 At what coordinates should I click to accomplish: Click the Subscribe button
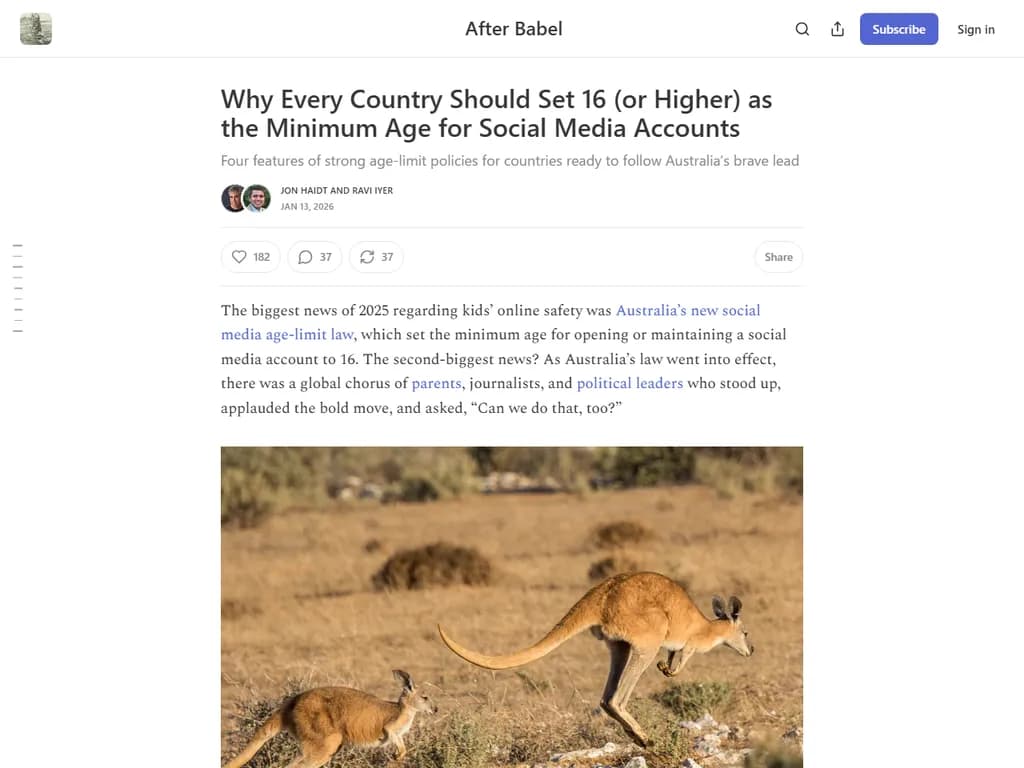(898, 29)
